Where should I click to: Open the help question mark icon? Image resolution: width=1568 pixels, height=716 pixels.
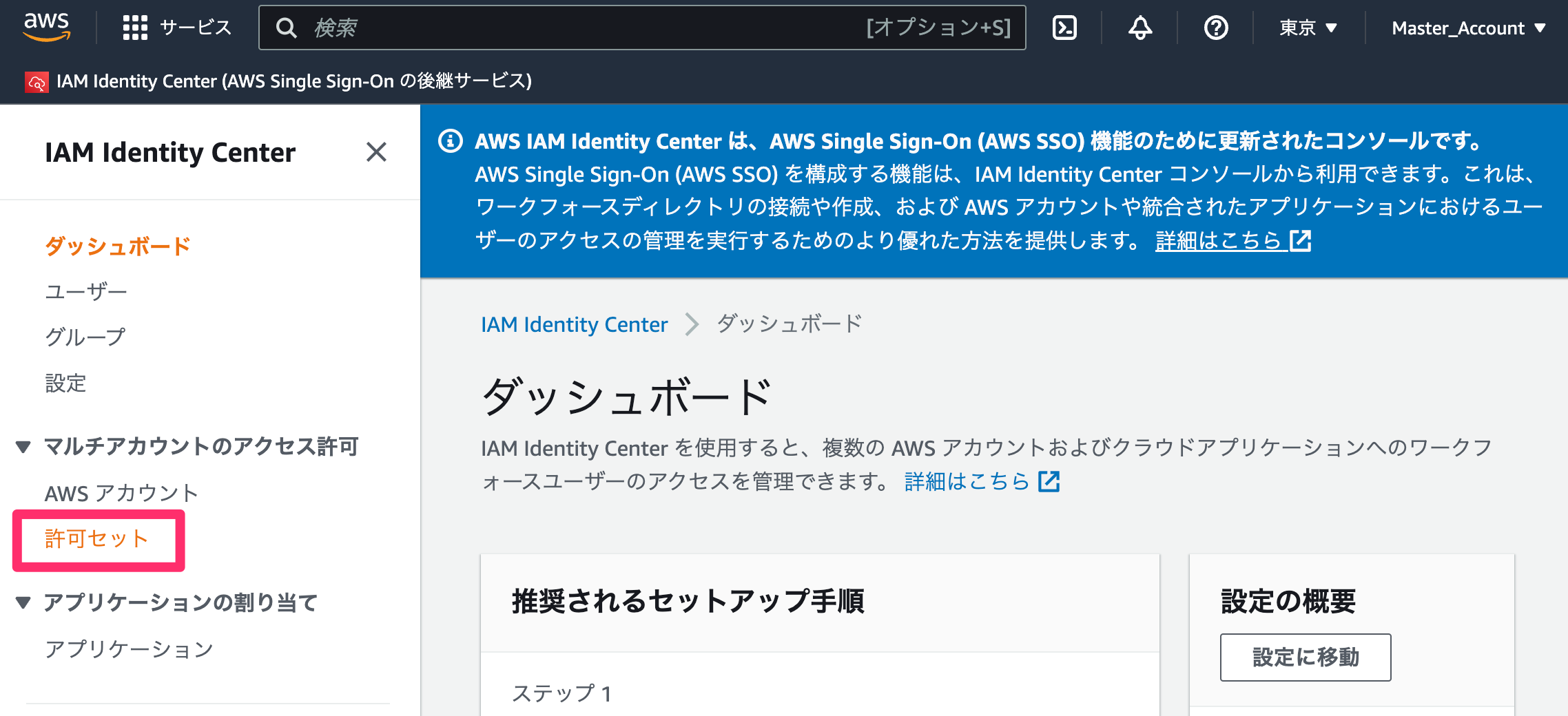pos(1216,28)
